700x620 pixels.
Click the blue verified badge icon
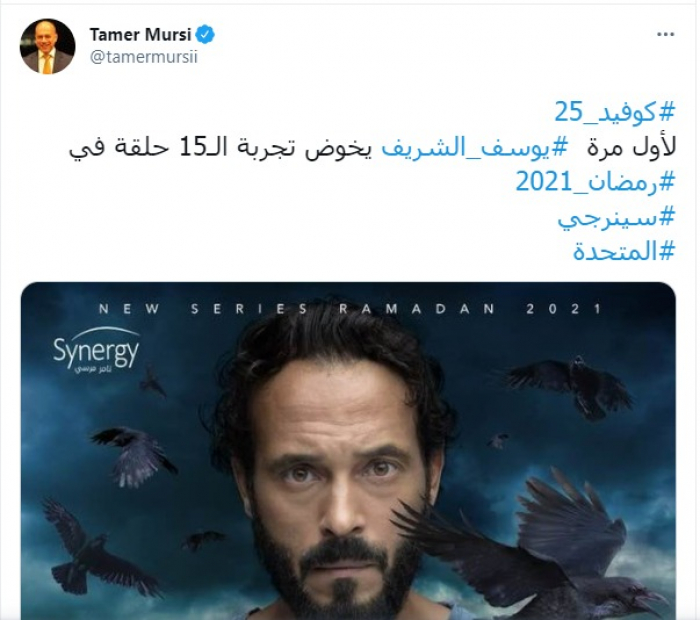click(205, 34)
